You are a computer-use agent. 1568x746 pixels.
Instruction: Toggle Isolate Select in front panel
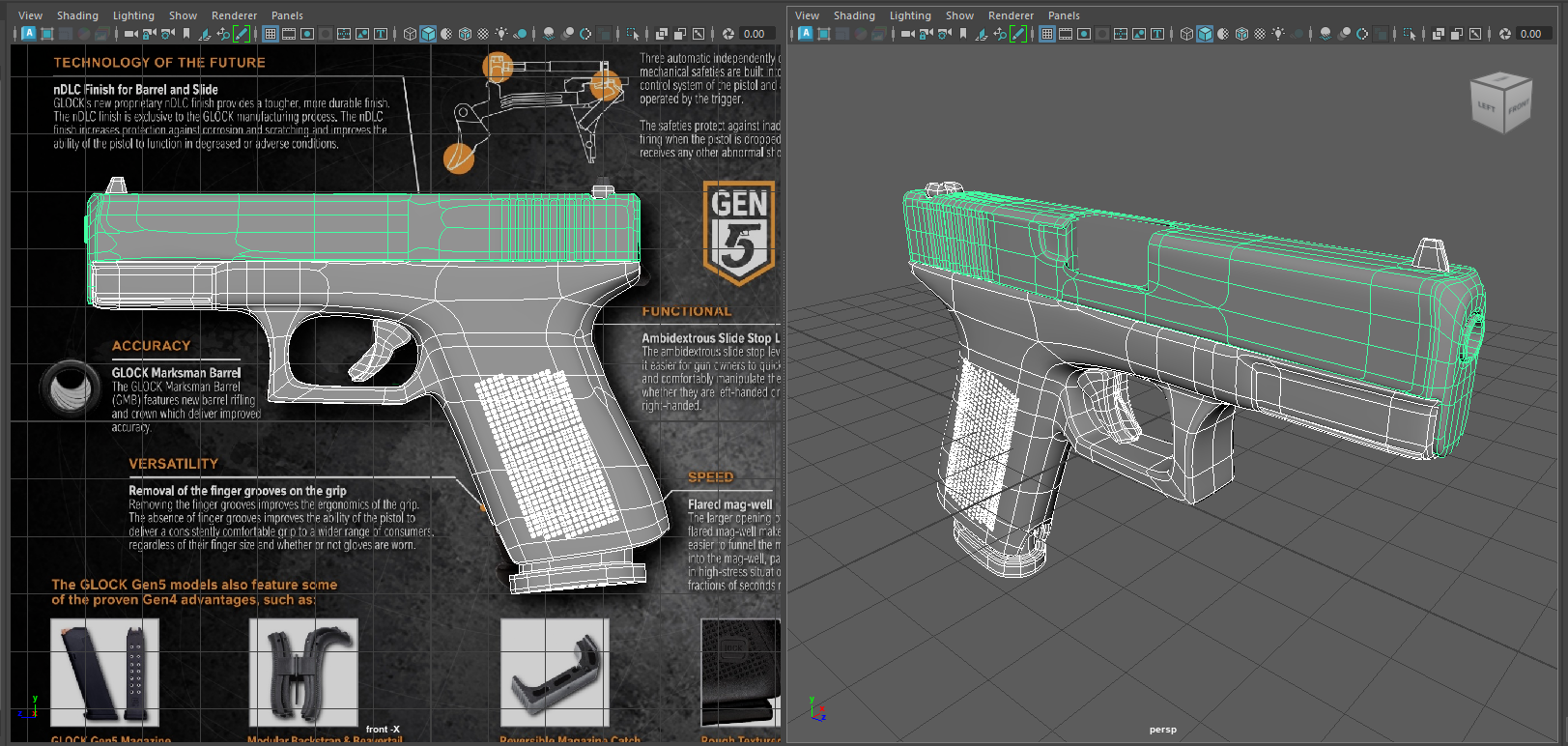pyautogui.click(x=632, y=34)
